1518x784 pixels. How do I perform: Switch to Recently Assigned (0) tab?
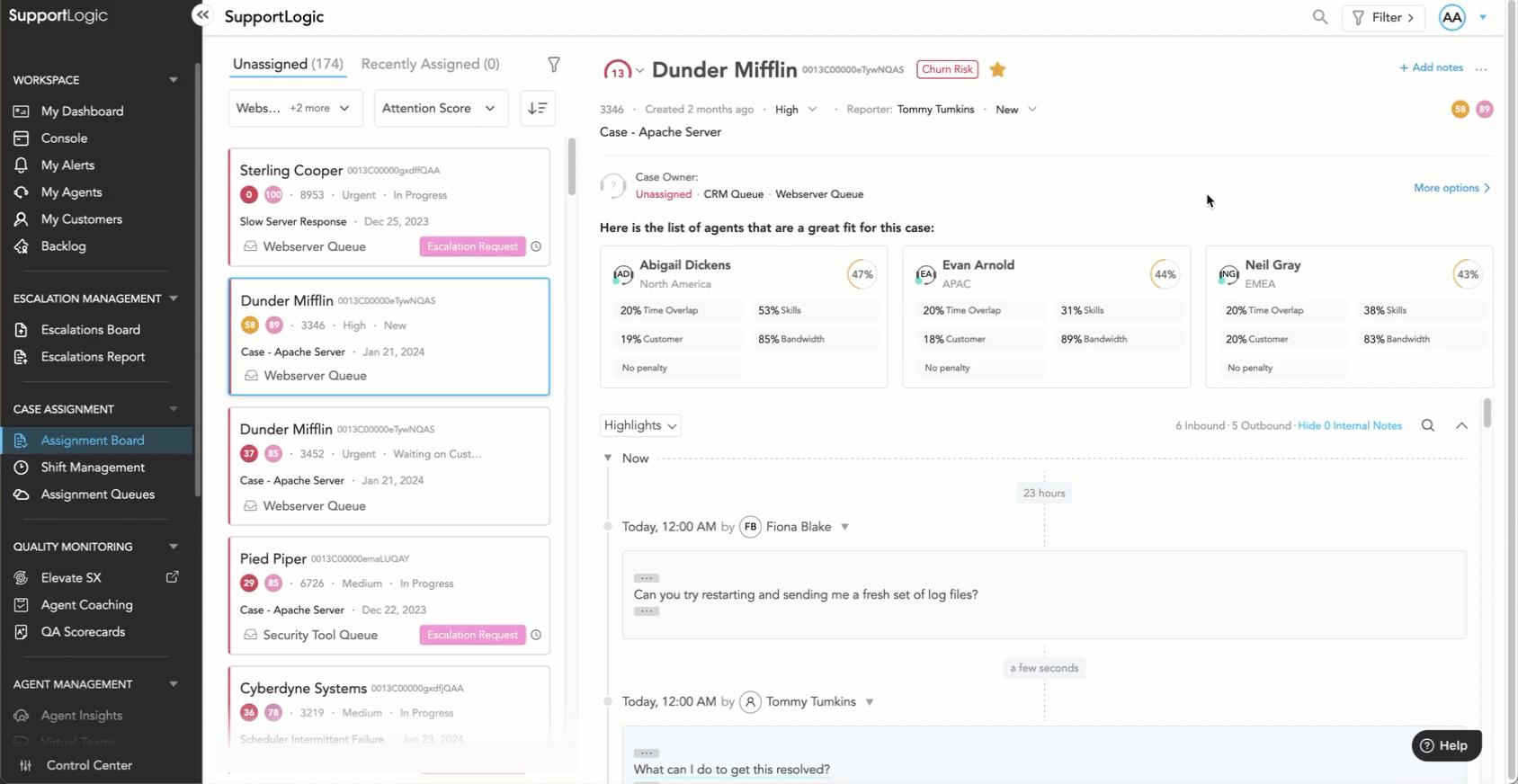pos(430,64)
